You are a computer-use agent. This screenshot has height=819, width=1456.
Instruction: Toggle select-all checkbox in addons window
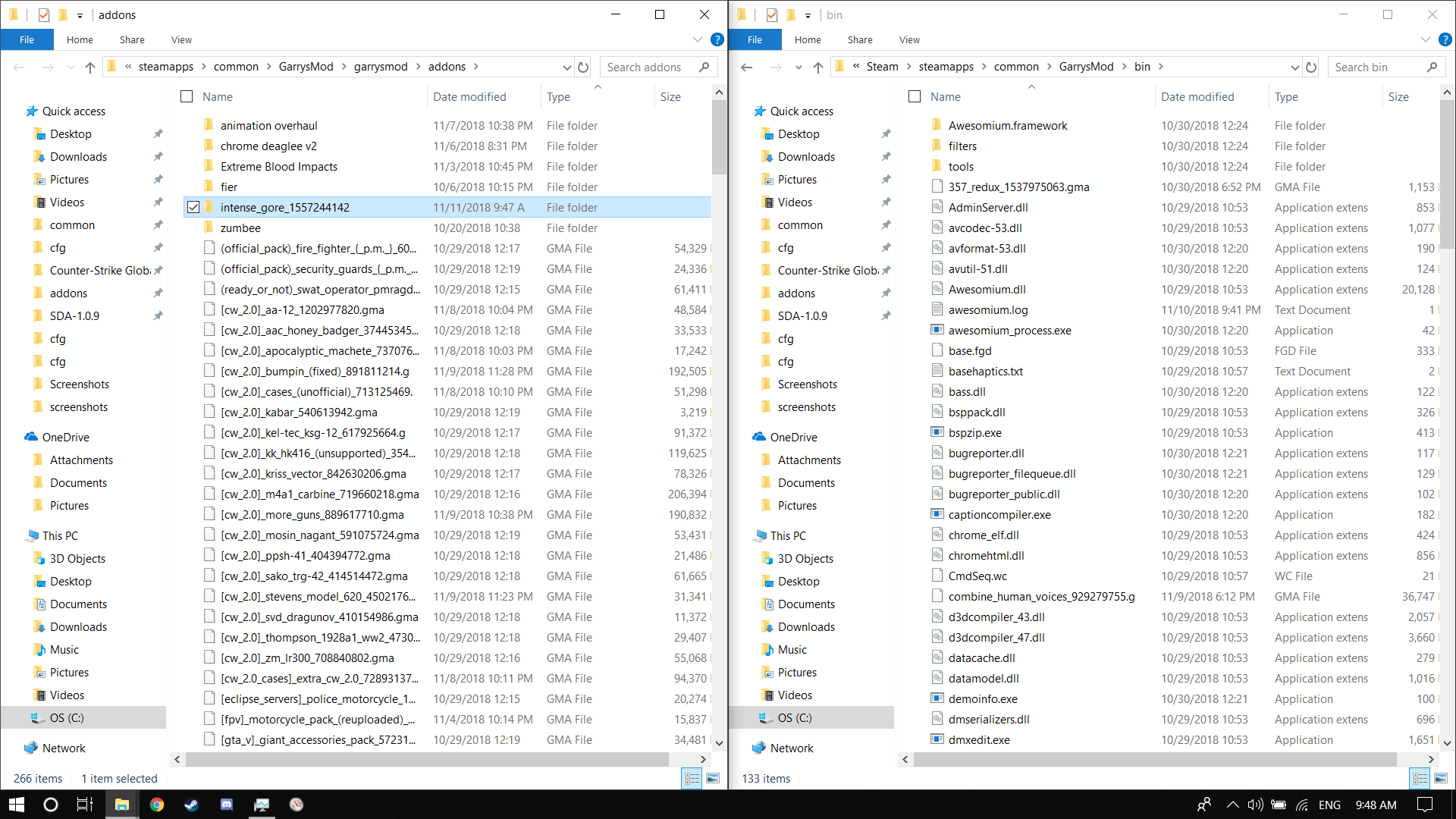coord(187,96)
